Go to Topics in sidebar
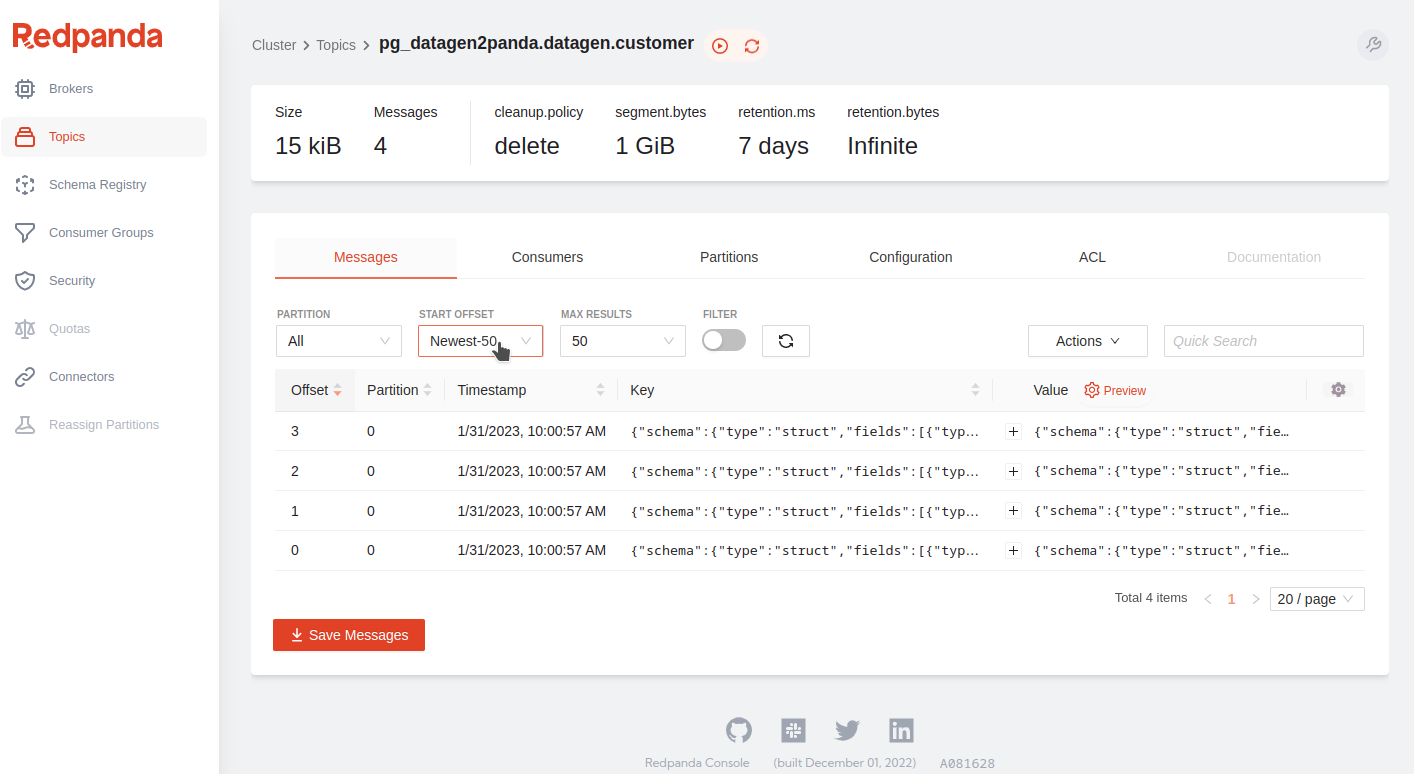Screen dimensions: 1414x774 [104, 137]
